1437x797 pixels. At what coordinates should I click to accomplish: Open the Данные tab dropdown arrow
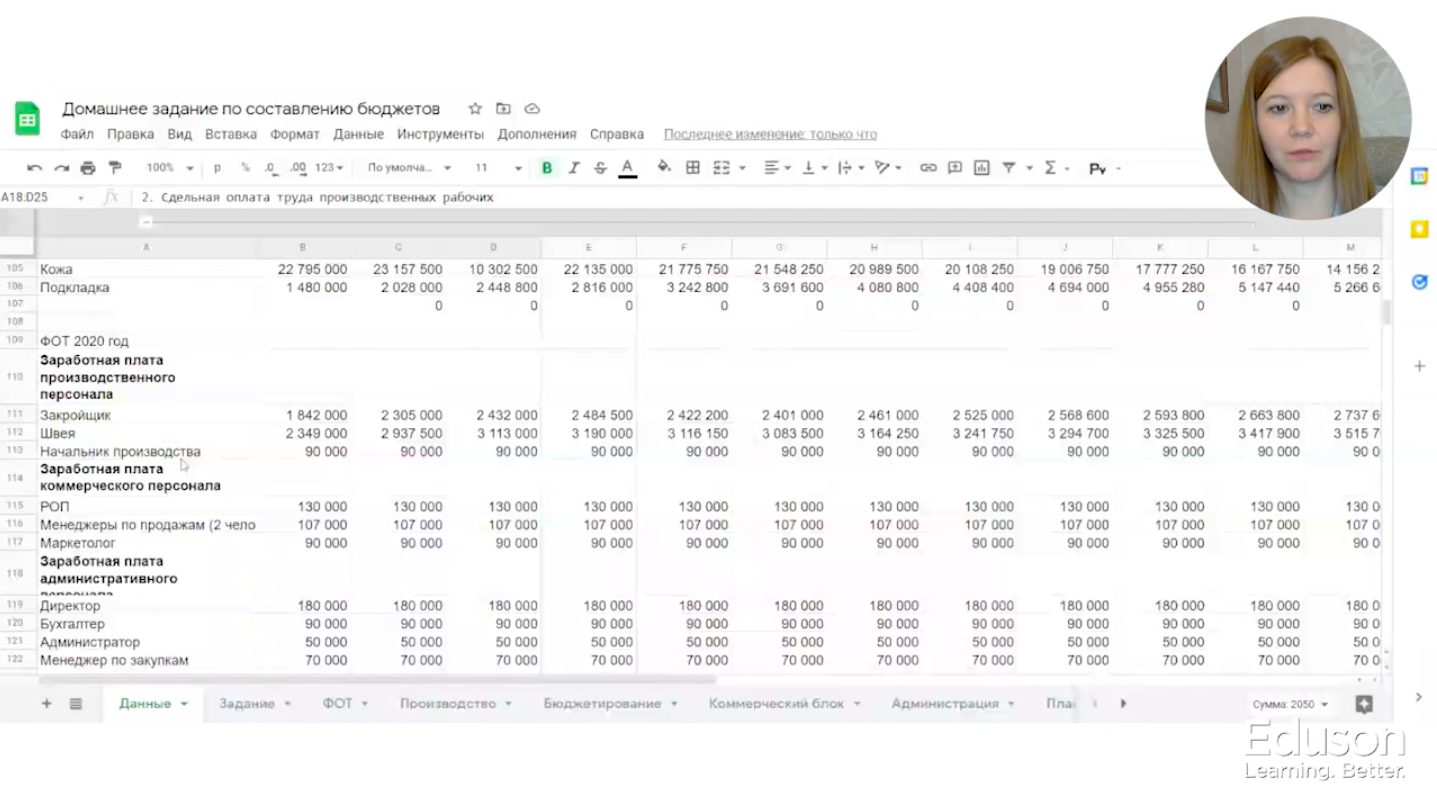click(x=184, y=704)
